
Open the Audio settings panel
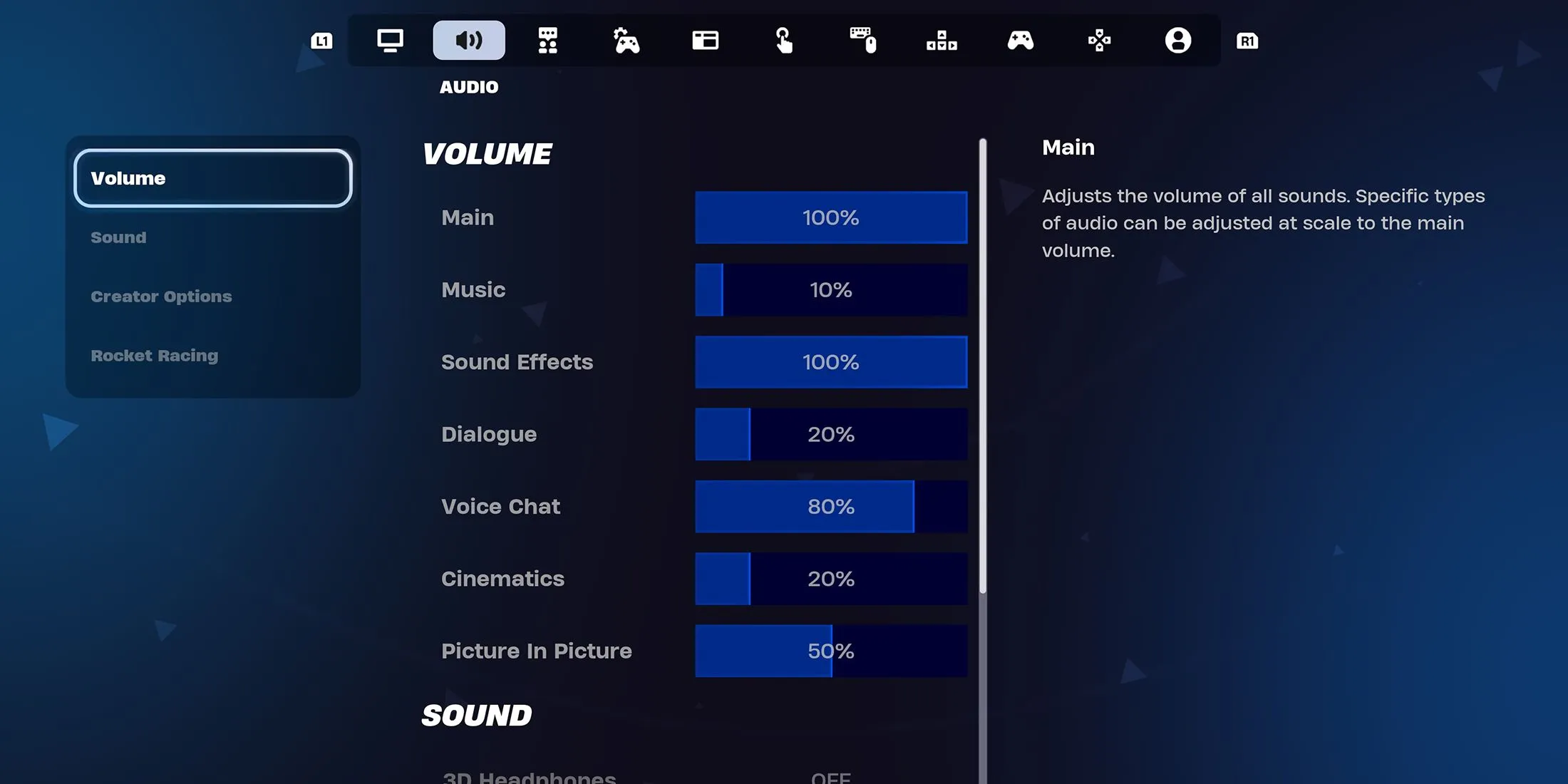click(x=468, y=40)
